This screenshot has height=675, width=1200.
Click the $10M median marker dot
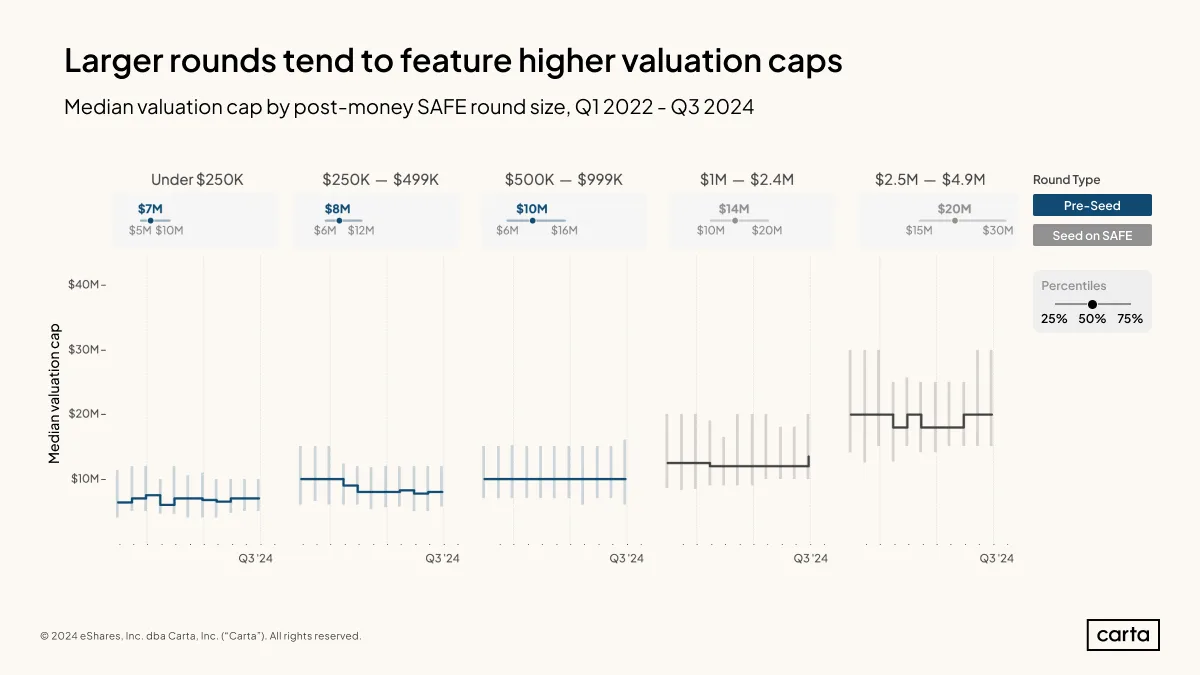[532, 220]
